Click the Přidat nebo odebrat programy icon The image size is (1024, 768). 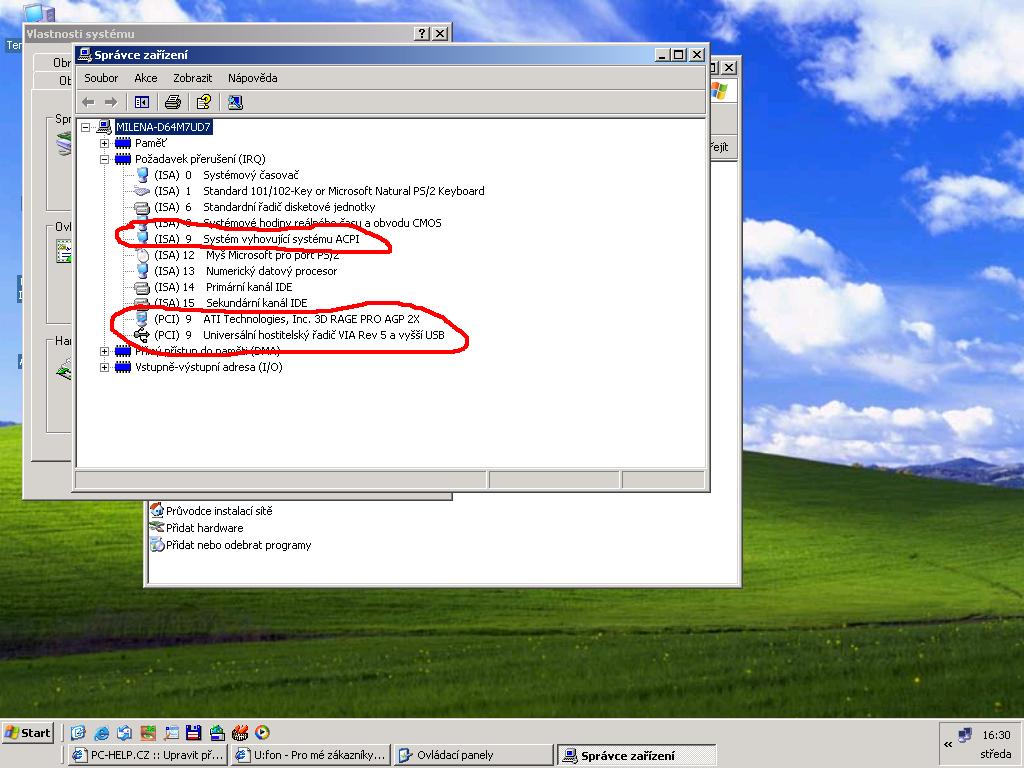[157, 544]
